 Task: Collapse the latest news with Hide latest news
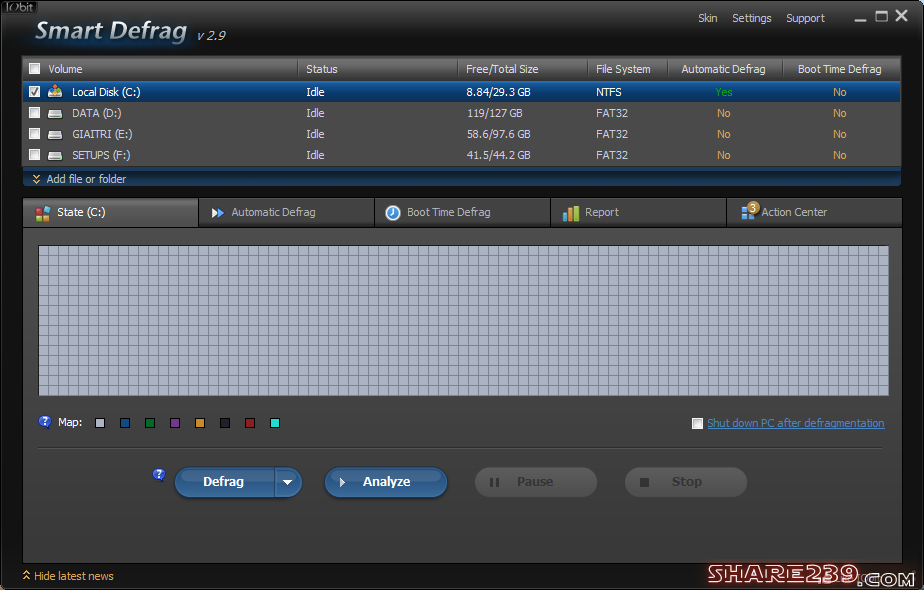tap(68, 576)
